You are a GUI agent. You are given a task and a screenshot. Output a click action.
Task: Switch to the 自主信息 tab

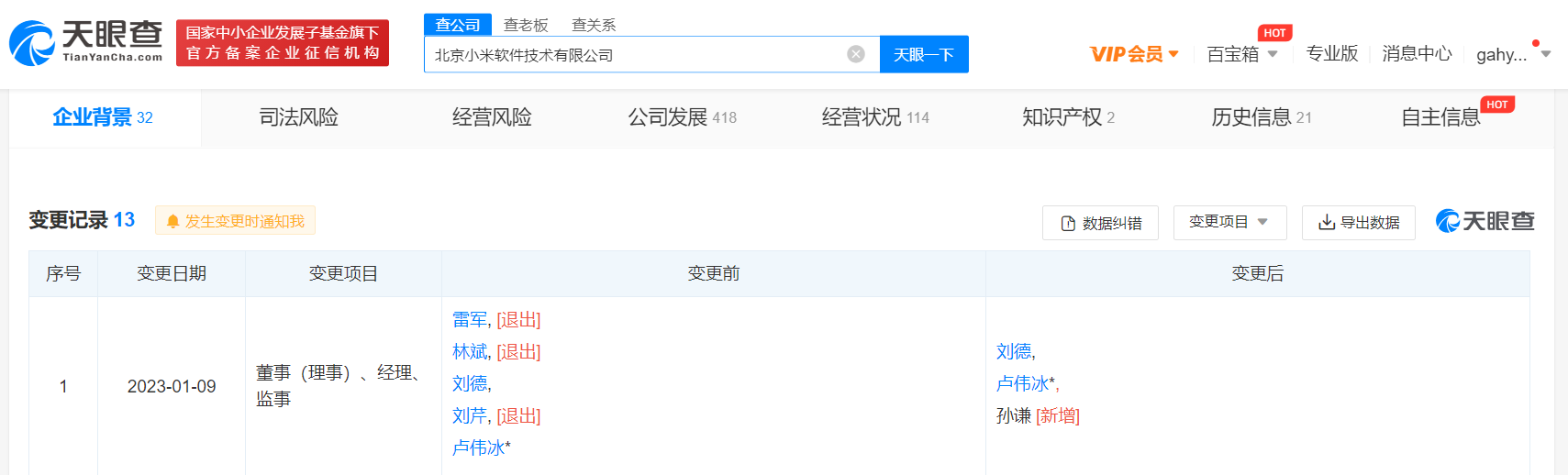1440,117
